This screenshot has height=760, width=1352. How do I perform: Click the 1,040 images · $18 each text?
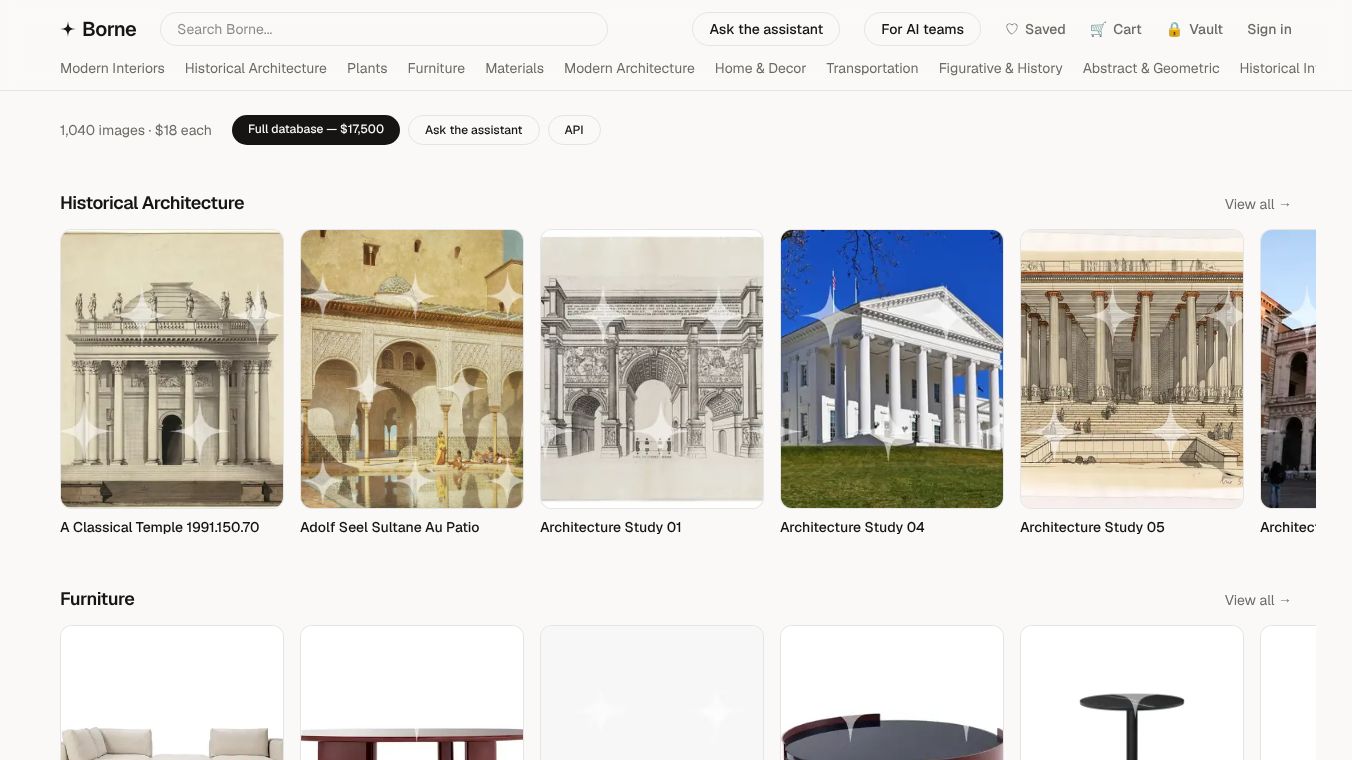pyautogui.click(x=136, y=130)
